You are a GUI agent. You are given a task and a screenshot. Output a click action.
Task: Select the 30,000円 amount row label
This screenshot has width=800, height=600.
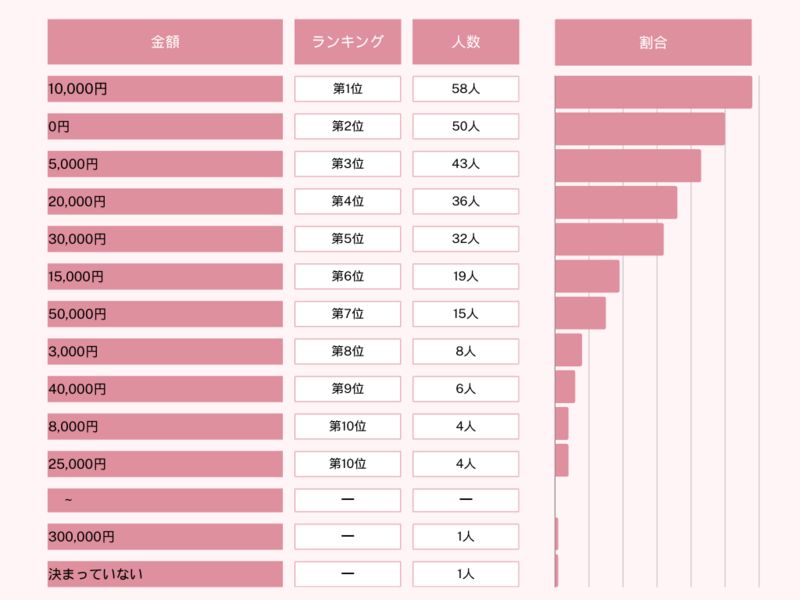coord(165,239)
